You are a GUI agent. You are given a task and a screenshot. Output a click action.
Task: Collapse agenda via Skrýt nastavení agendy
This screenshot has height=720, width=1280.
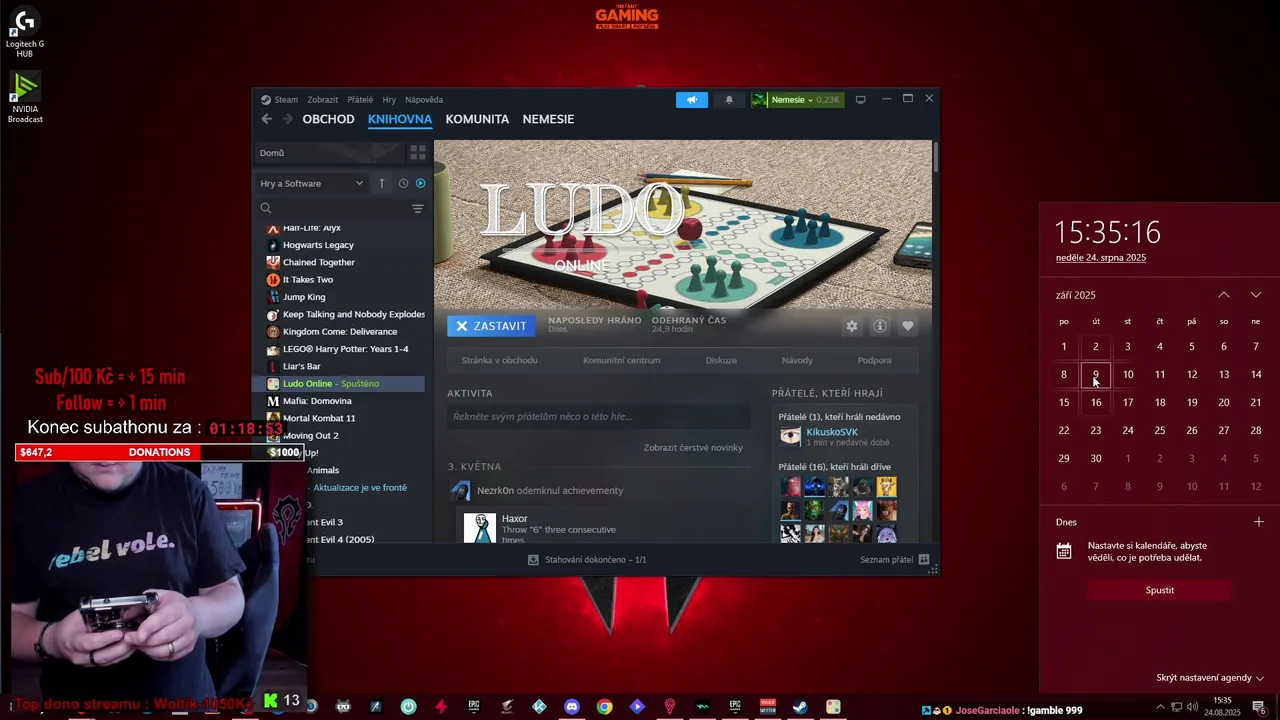pyautogui.click(x=1210, y=678)
